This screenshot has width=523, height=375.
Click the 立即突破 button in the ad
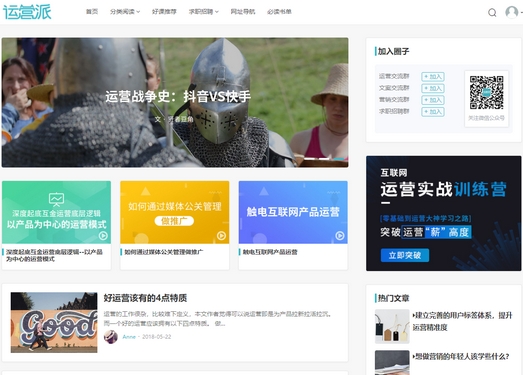[x=405, y=255]
